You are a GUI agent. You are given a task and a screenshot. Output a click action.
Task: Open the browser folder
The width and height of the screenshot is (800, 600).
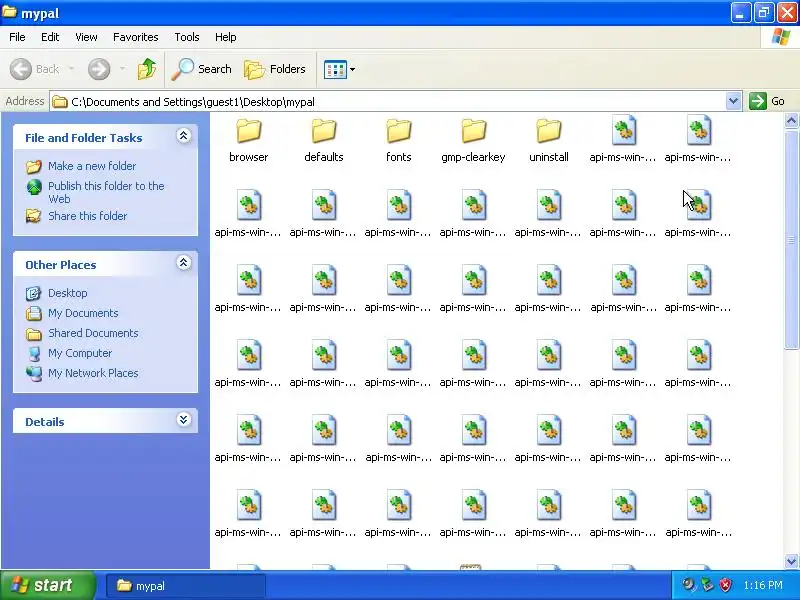coord(248,139)
